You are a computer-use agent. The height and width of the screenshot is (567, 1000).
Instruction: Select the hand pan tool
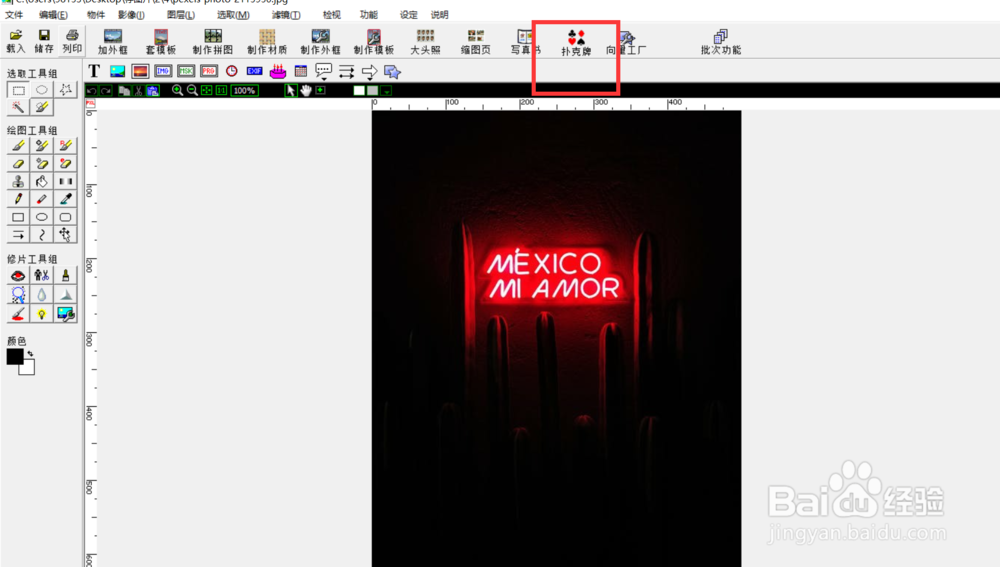[306, 91]
